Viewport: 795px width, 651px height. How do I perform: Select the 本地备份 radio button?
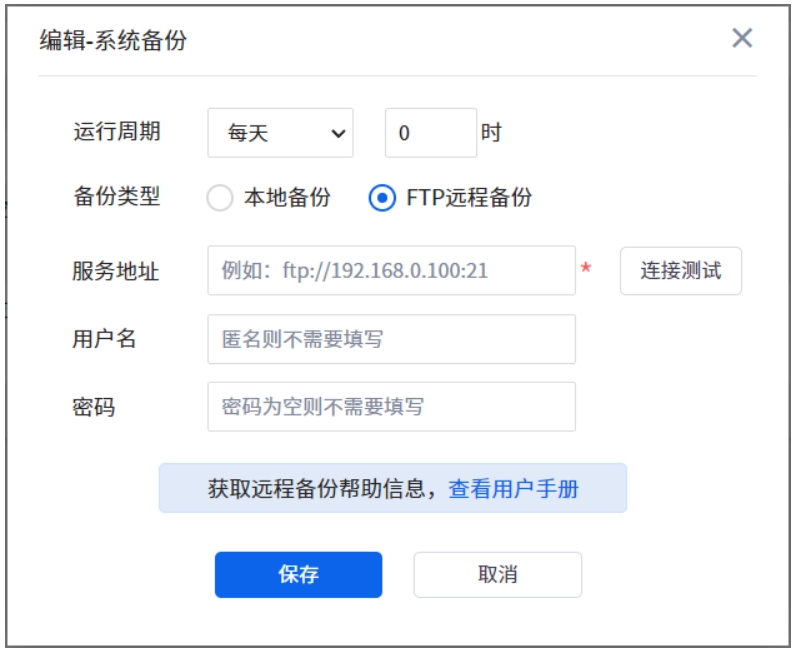click(220, 198)
